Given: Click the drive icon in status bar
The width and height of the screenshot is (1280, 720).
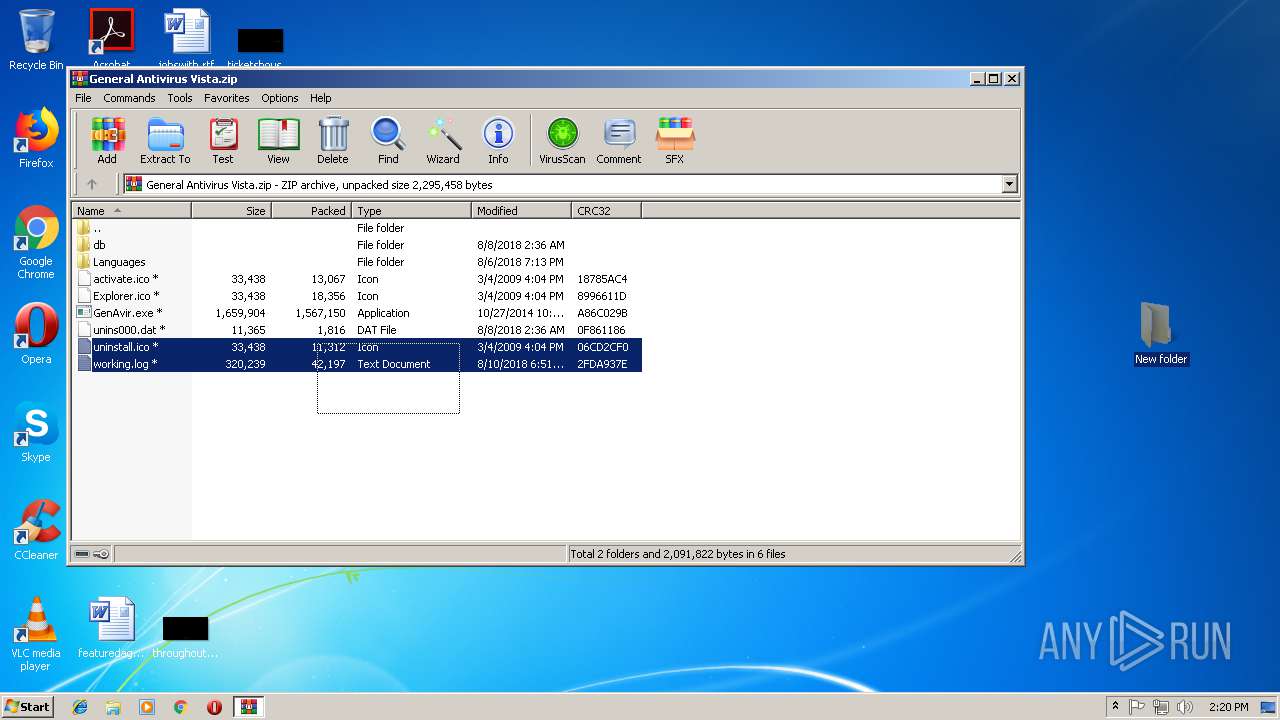Looking at the screenshot, I should [x=82, y=554].
